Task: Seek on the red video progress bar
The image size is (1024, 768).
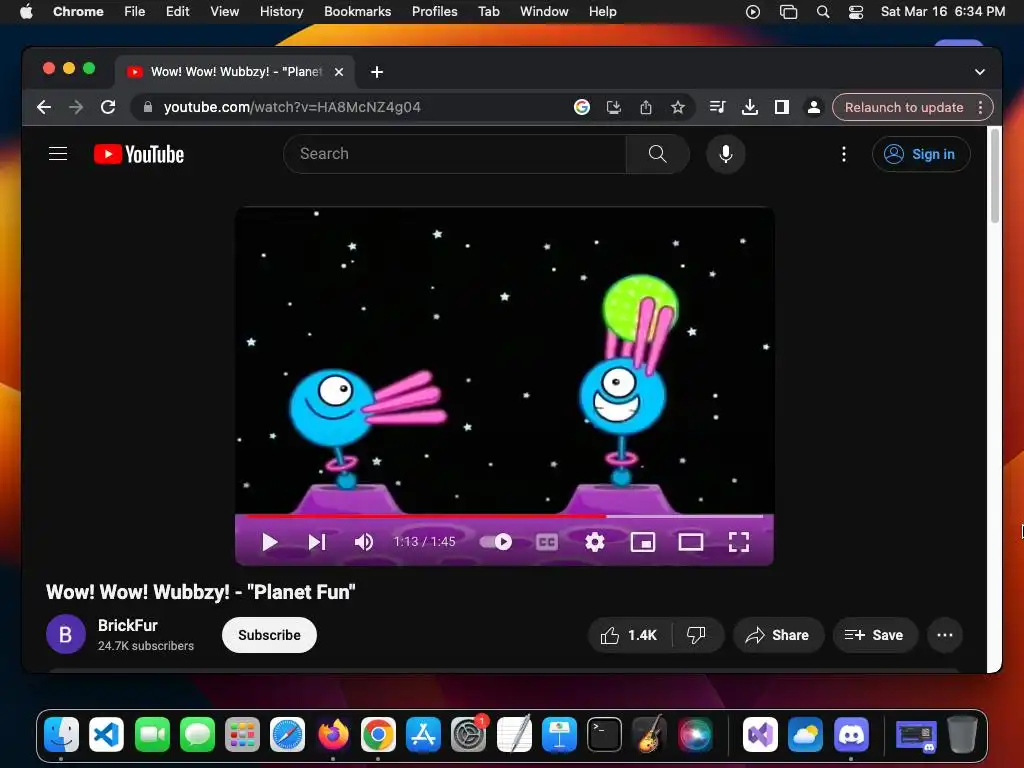Action: 504,516
